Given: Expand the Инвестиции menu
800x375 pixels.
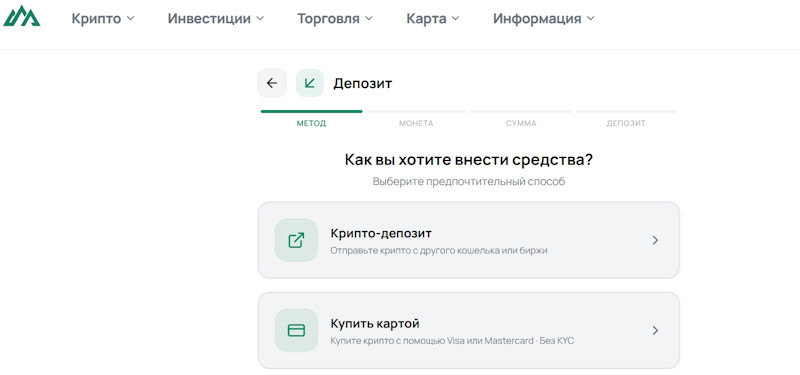Looking at the screenshot, I should (x=216, y=19).
